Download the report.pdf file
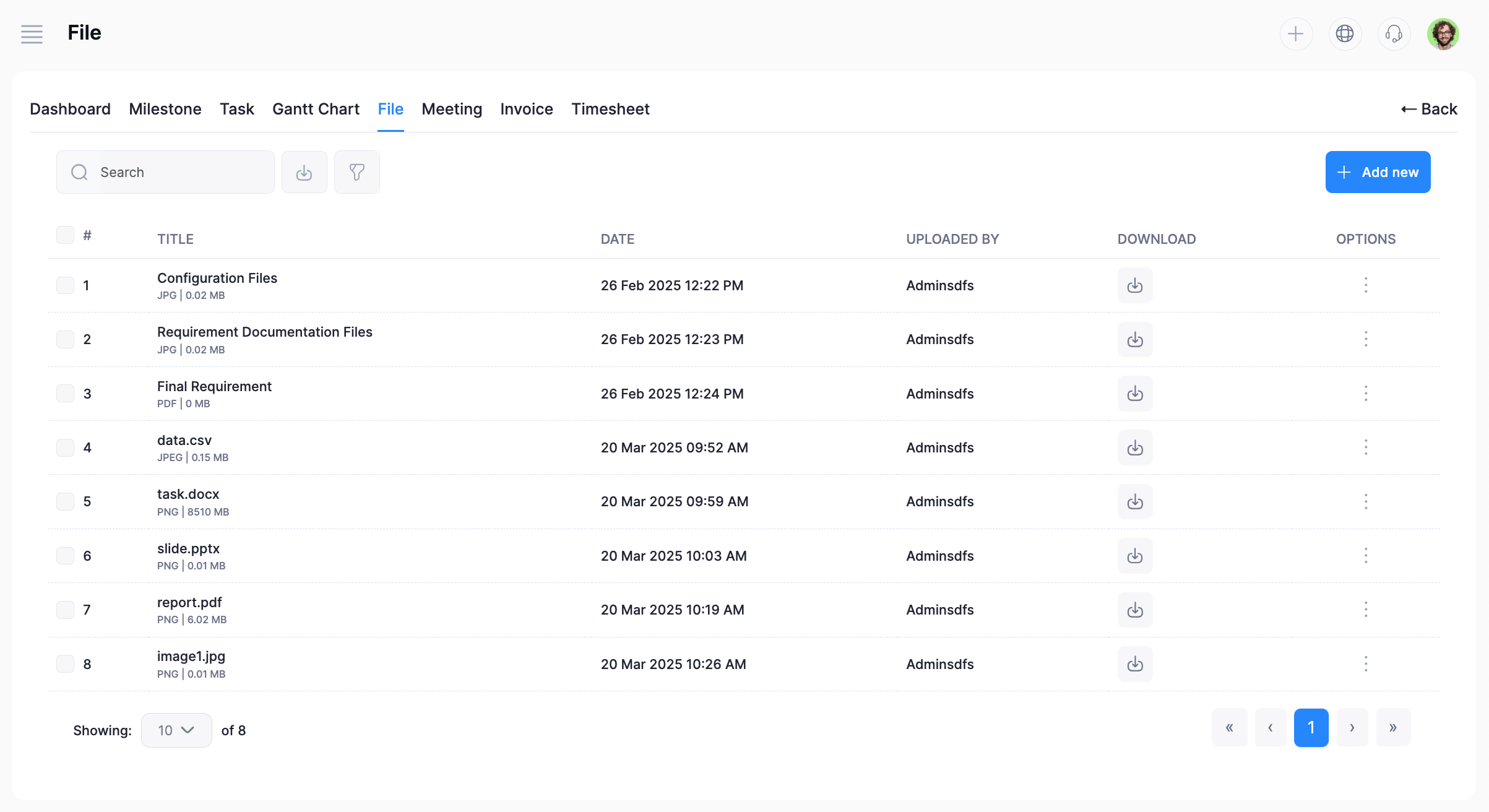This screenshot has width=1489, height=812. click(1134, 610)
